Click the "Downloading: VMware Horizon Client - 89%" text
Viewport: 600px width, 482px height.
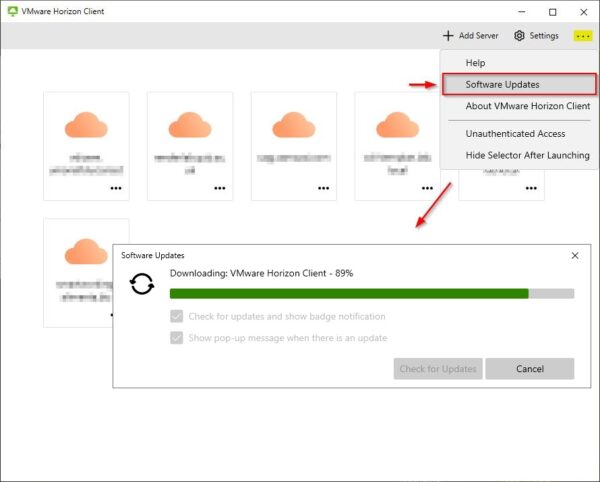(261, 273)
